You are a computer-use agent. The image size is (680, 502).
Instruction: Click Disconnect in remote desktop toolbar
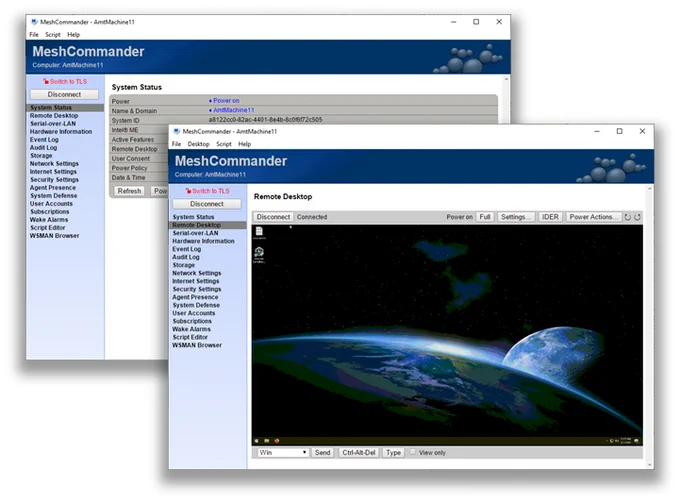pyautogui.click(x=273, y=217)
